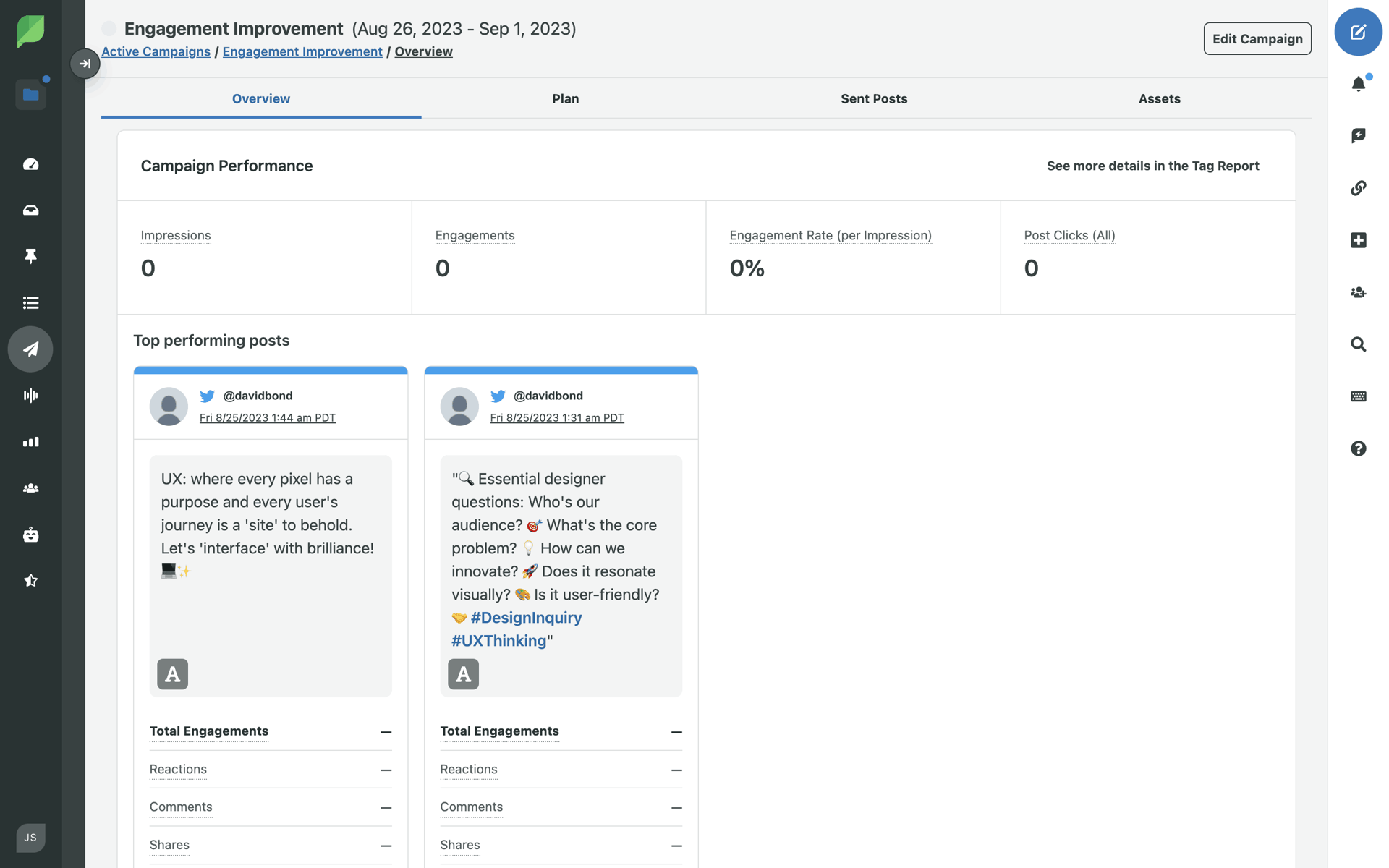Open the JS user avatar menu
Image resolution: width=1389 pixels, height=868 pixels.
pyautogui.click(x=30, y=838)
